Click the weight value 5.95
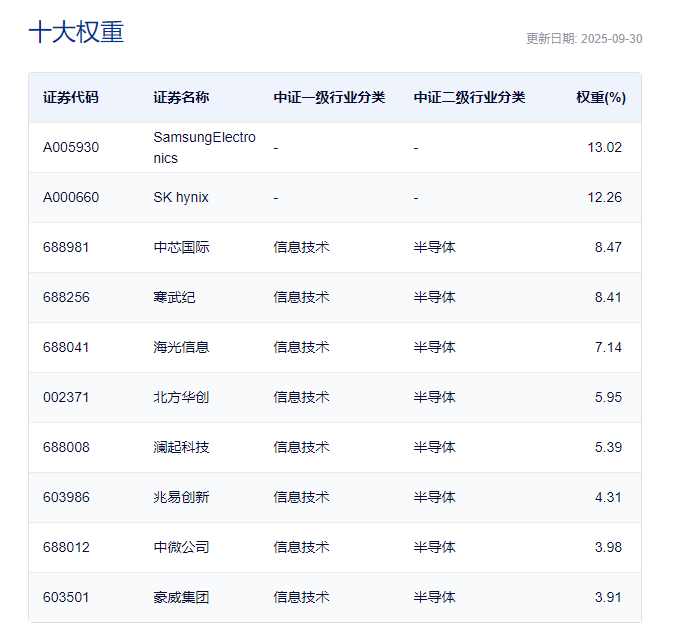This screenshot has width=686, height=630. click(608, 397)
